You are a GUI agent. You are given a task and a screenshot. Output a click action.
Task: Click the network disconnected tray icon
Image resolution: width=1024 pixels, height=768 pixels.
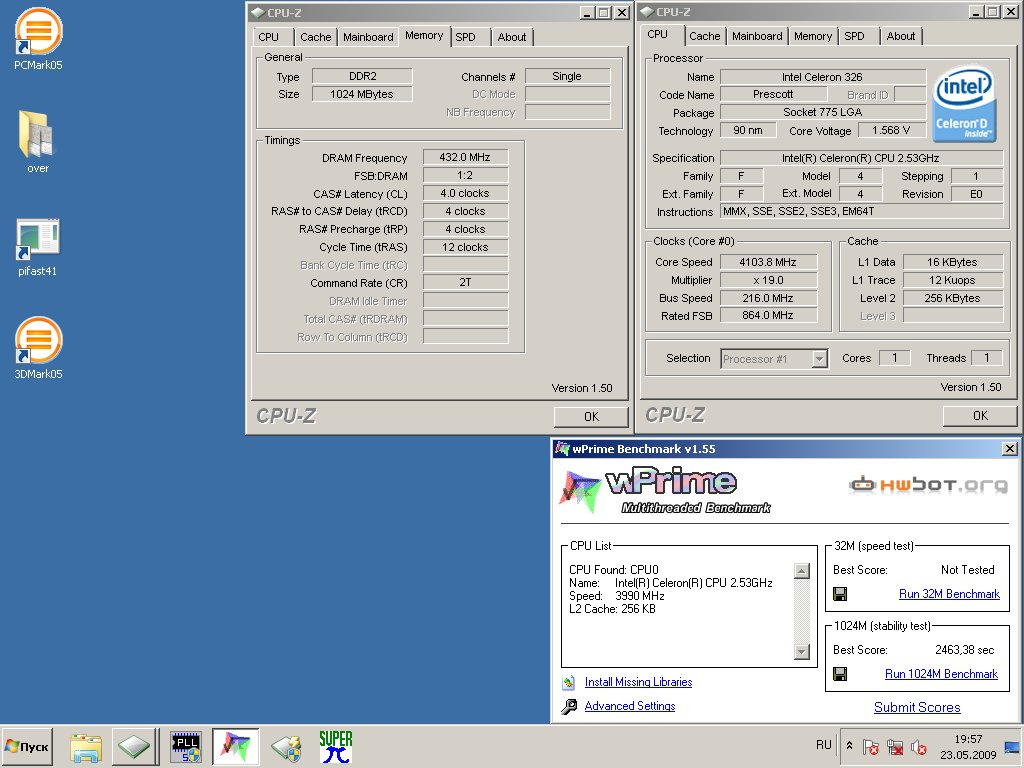click(895, 746)
